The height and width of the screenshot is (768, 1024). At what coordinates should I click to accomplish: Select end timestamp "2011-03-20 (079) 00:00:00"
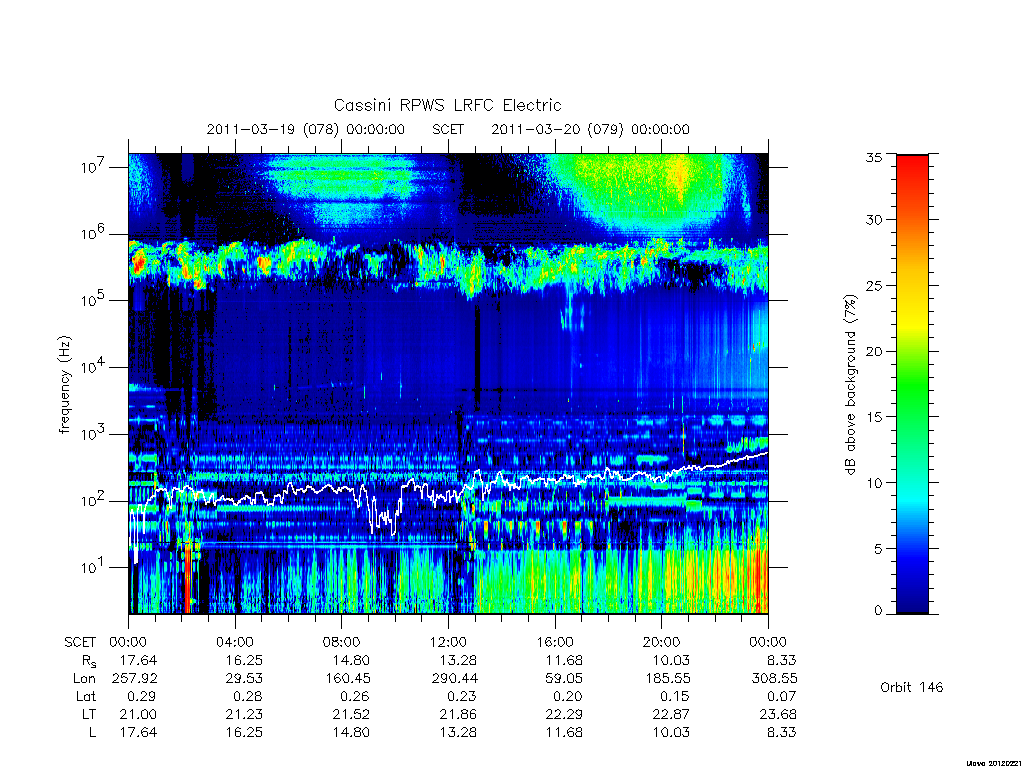[590, 129]
